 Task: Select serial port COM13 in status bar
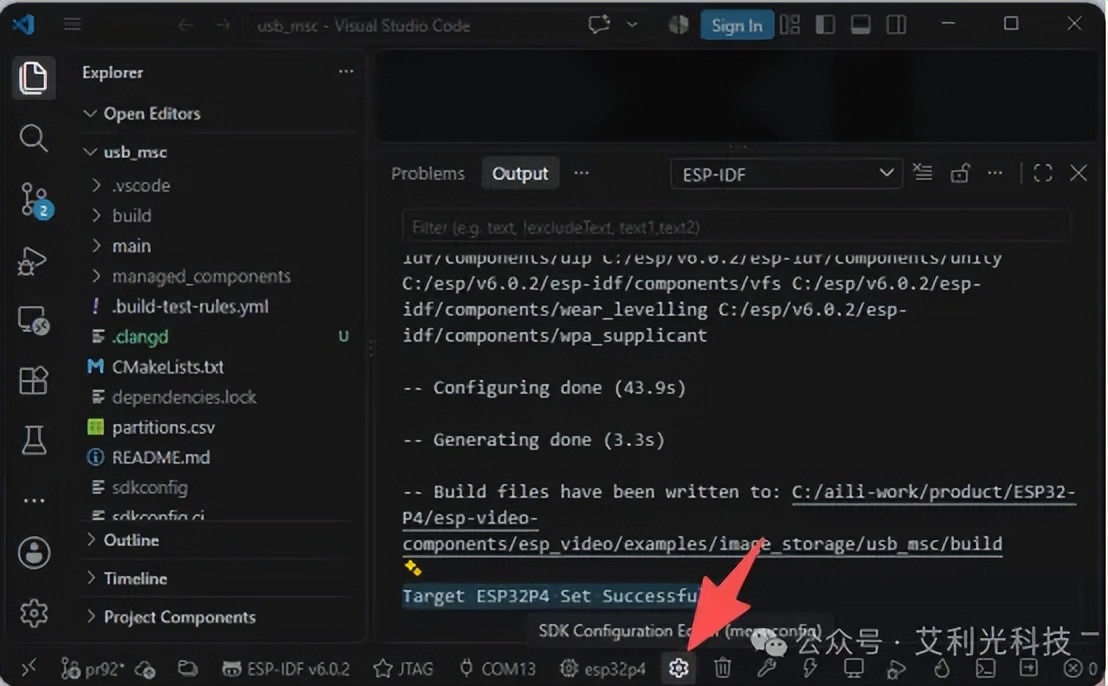497,668
